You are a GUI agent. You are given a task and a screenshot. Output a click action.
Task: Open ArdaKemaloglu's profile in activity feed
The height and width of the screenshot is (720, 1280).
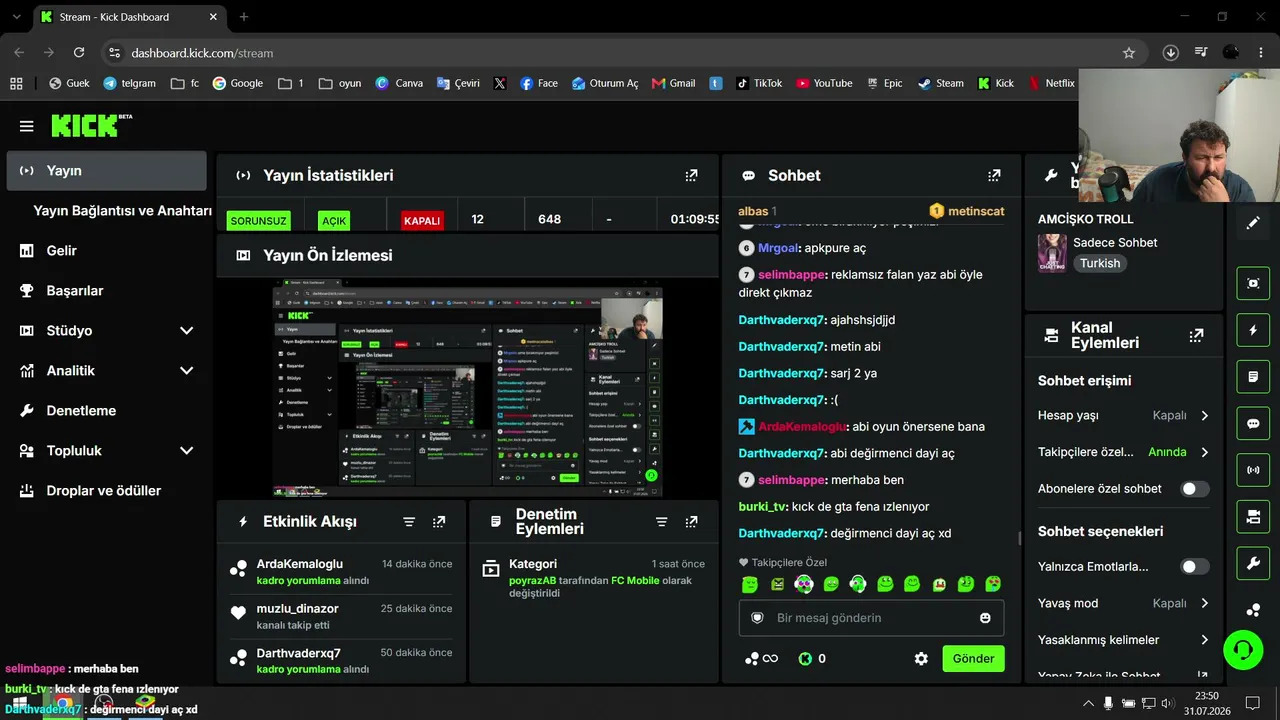[299, 564]
